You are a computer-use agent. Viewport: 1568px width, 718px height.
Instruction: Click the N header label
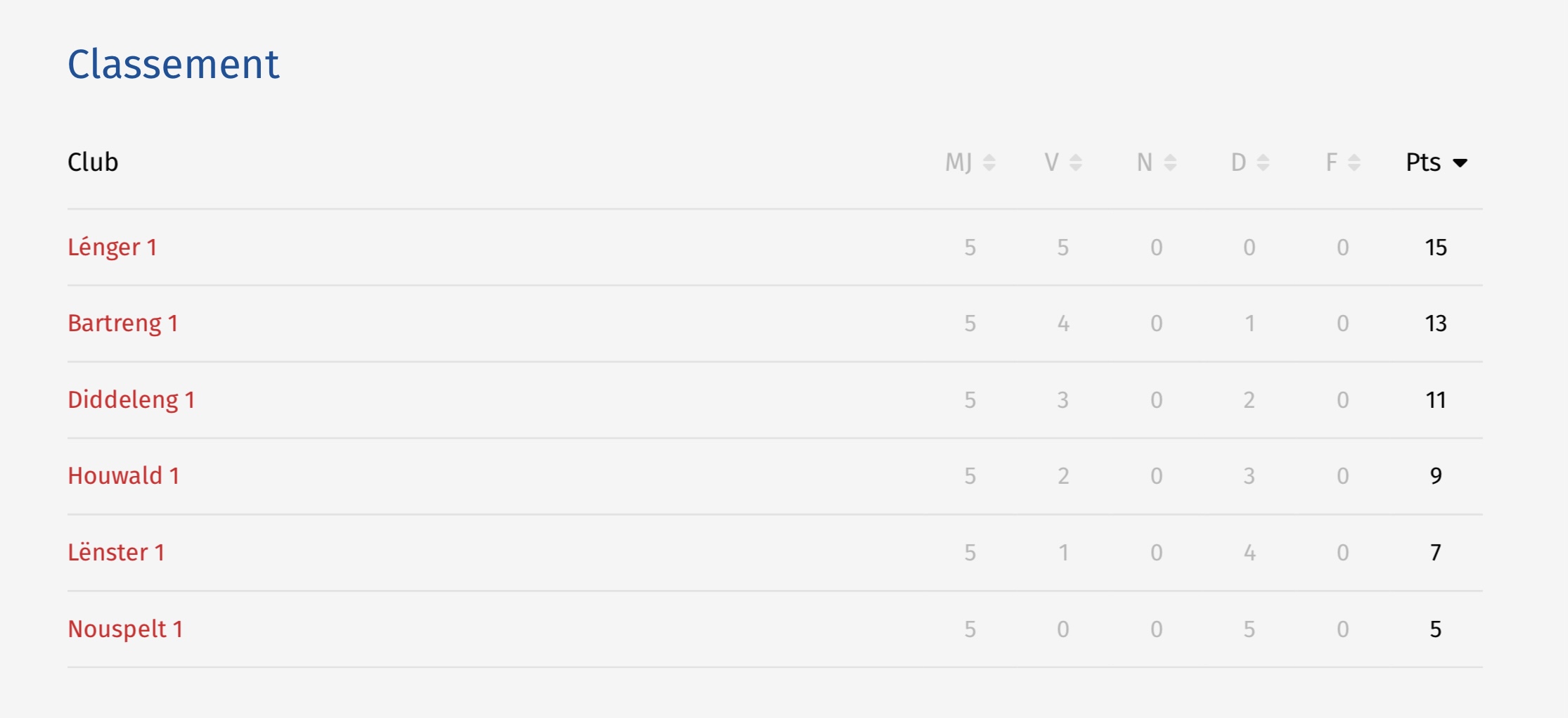1145,162
